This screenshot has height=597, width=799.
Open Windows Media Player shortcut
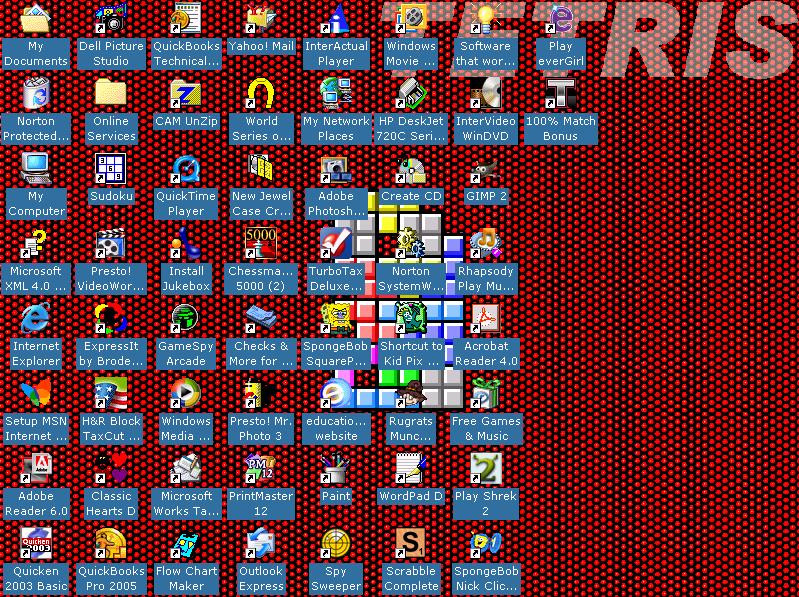pyautogui.click(x=186, y=393)
